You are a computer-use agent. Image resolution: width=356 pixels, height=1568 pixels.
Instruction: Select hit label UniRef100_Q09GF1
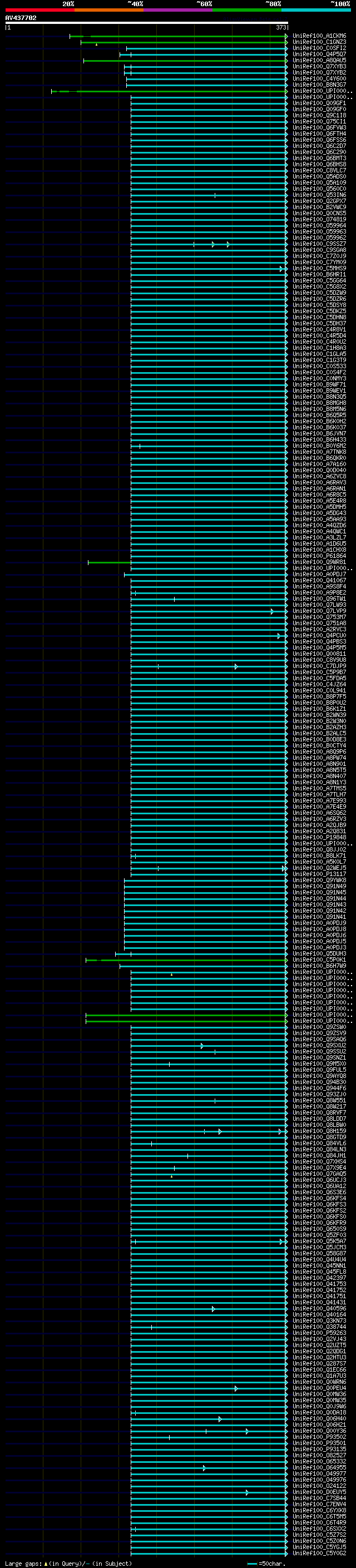[319, 103]
